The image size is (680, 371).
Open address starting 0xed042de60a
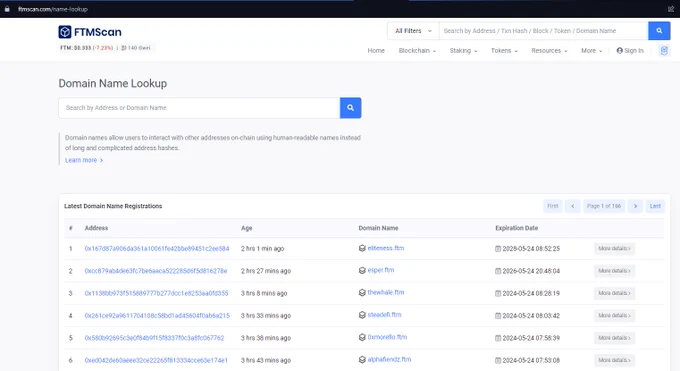[x=156, y=360]
